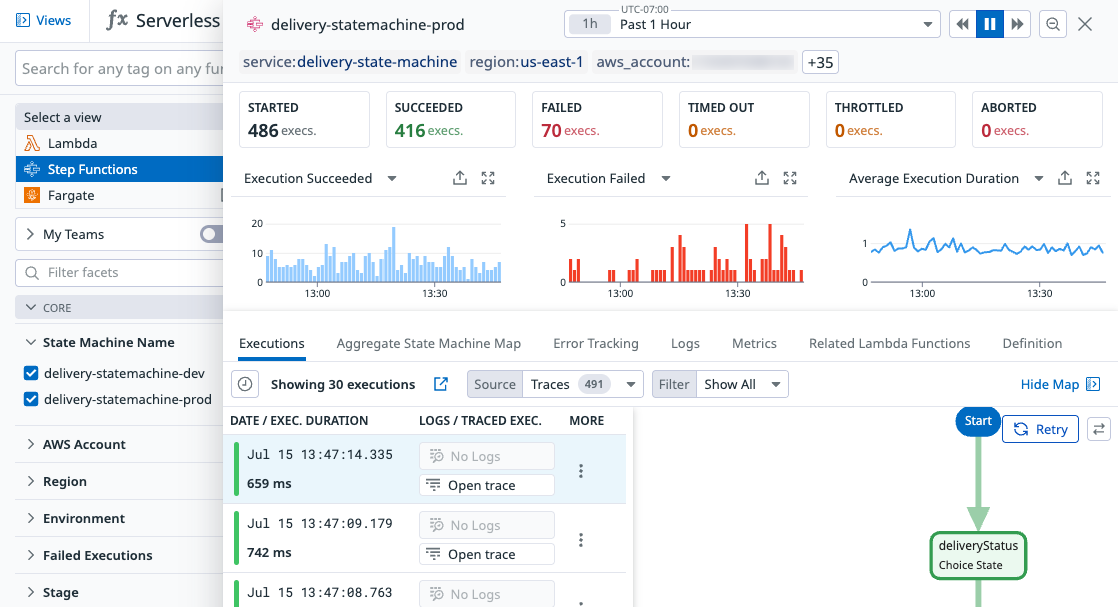This screenshot has height=607, width=1118.
Task: Expand Execution Succeeded graph to fullscreen
Action: click(x=488, y=178)
